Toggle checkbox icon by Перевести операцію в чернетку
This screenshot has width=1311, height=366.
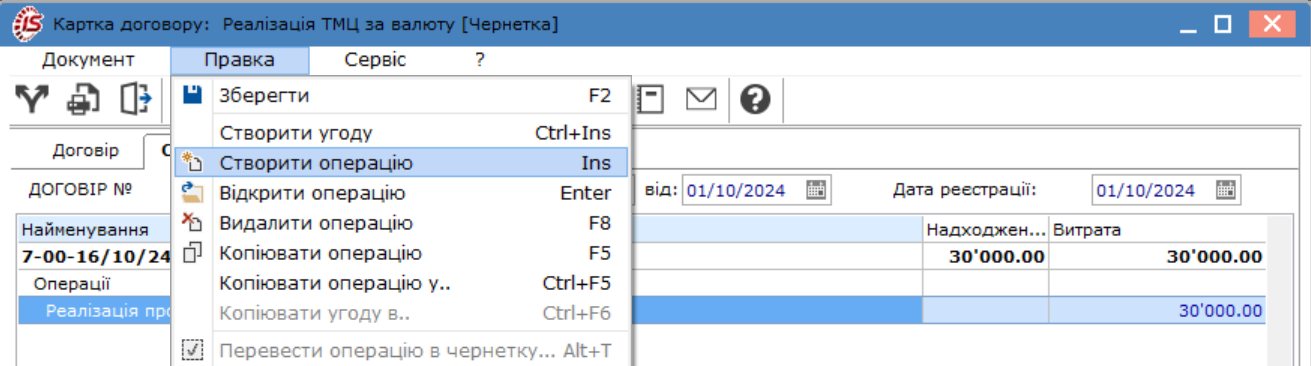(193, 351)
